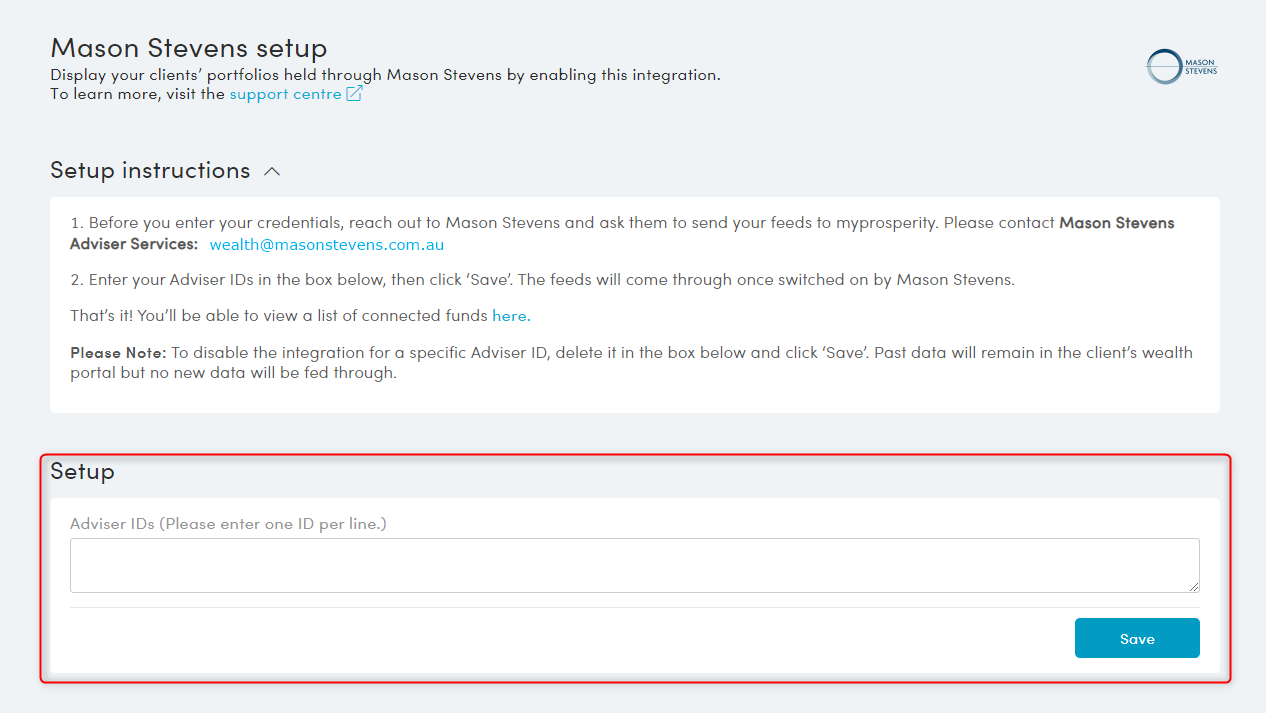Click the 'Setup' section heading

[x=82, y=471]
